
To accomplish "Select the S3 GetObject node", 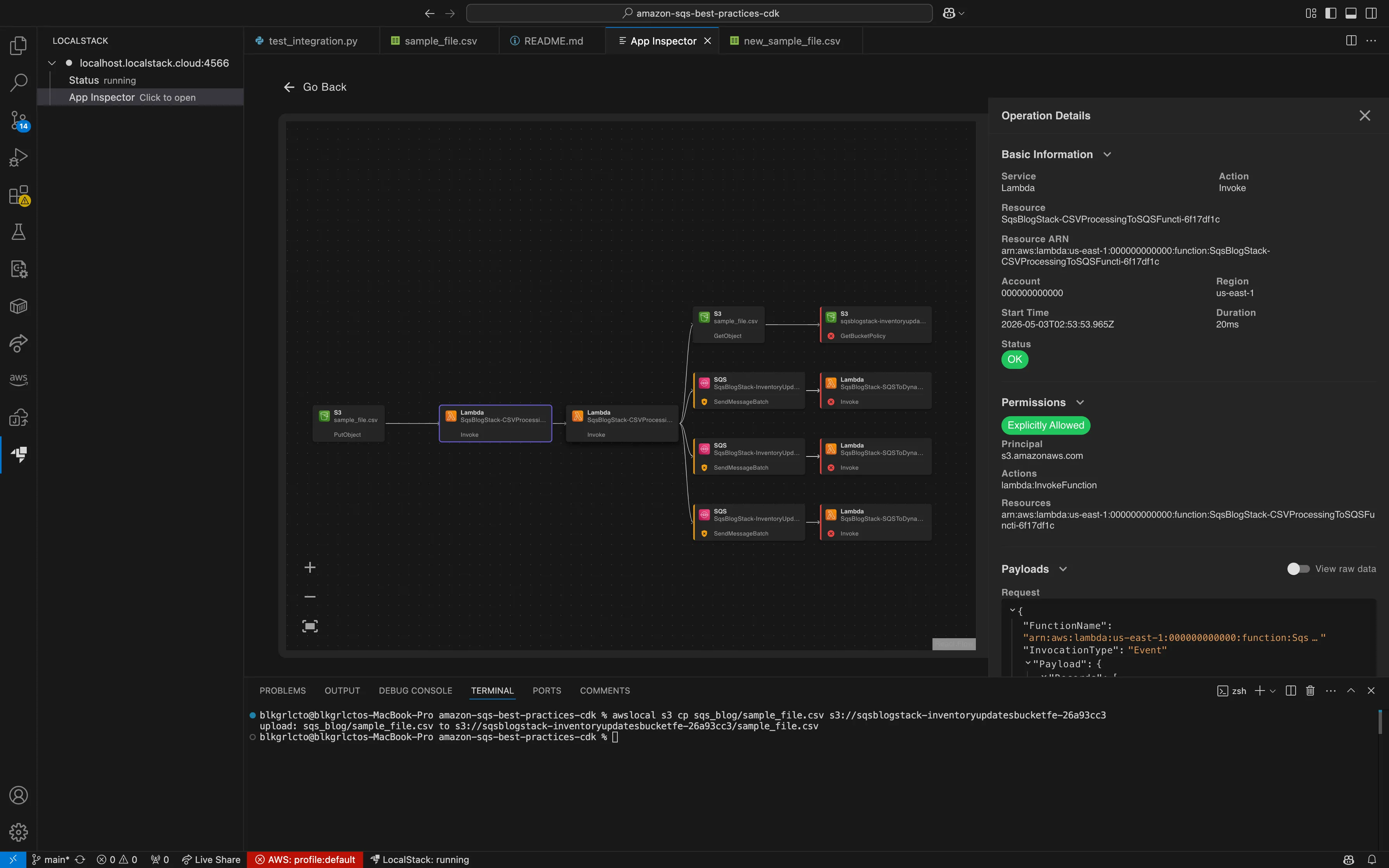I will coord(728,325).
